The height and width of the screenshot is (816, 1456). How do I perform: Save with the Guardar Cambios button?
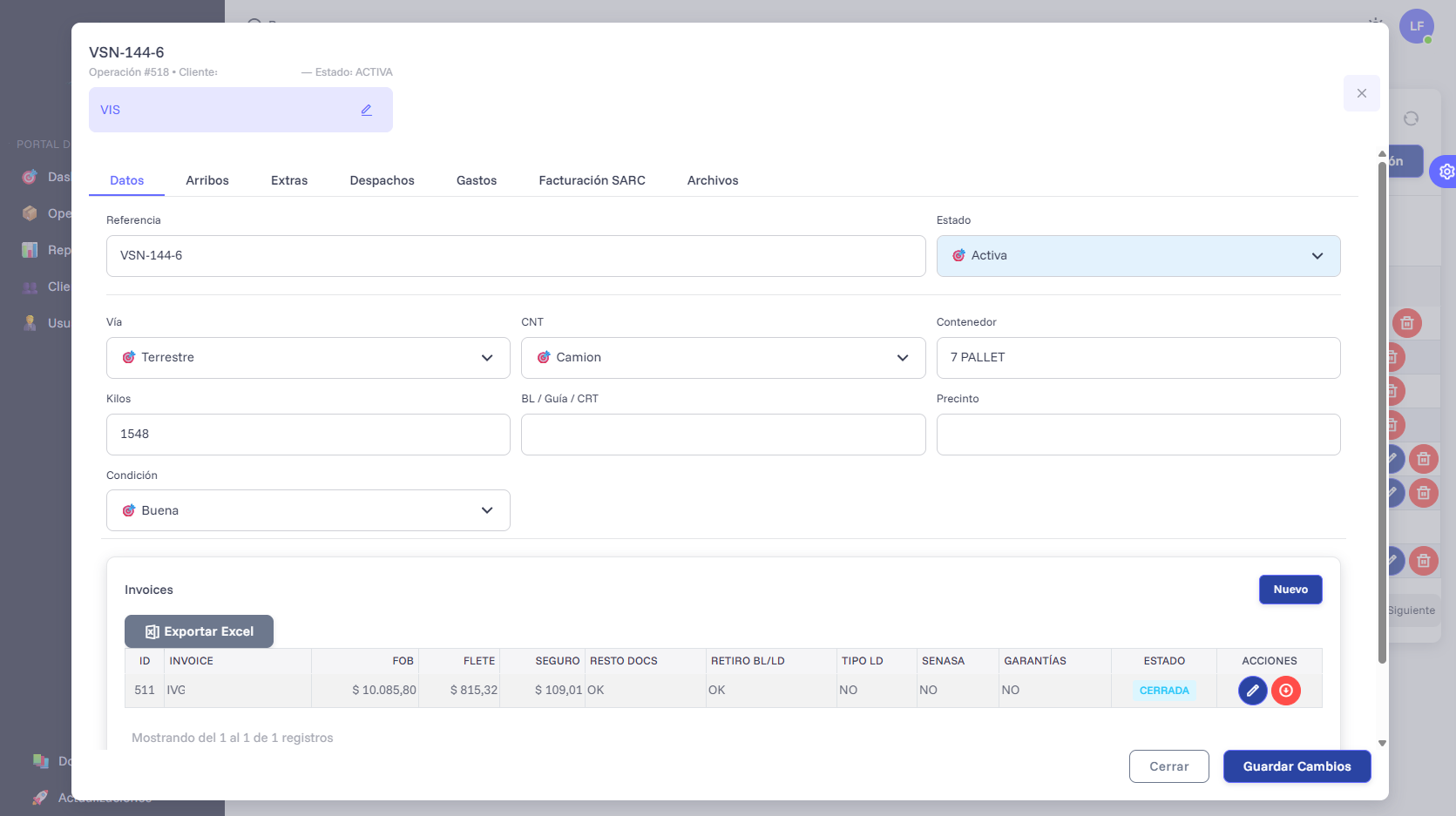pos(1297,766)
